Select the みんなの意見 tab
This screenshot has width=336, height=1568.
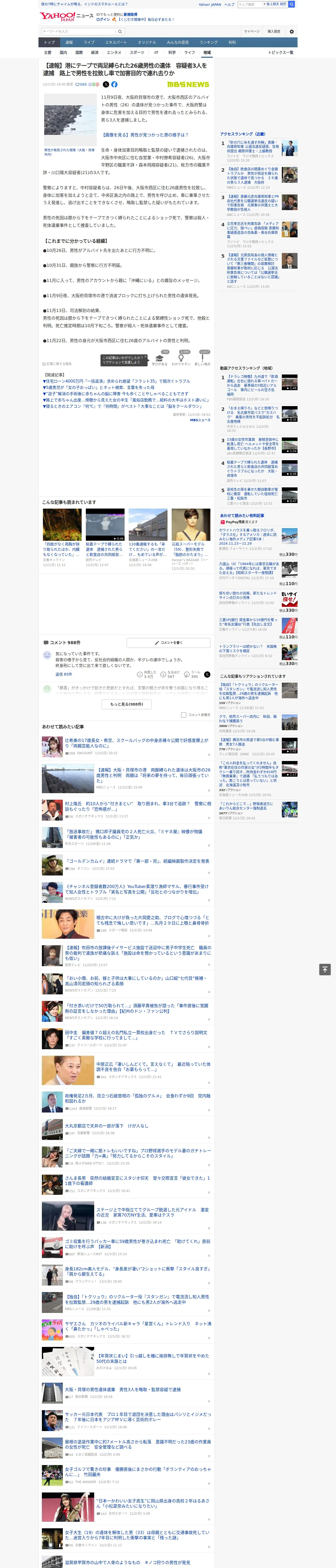click(x=178, y=42)
